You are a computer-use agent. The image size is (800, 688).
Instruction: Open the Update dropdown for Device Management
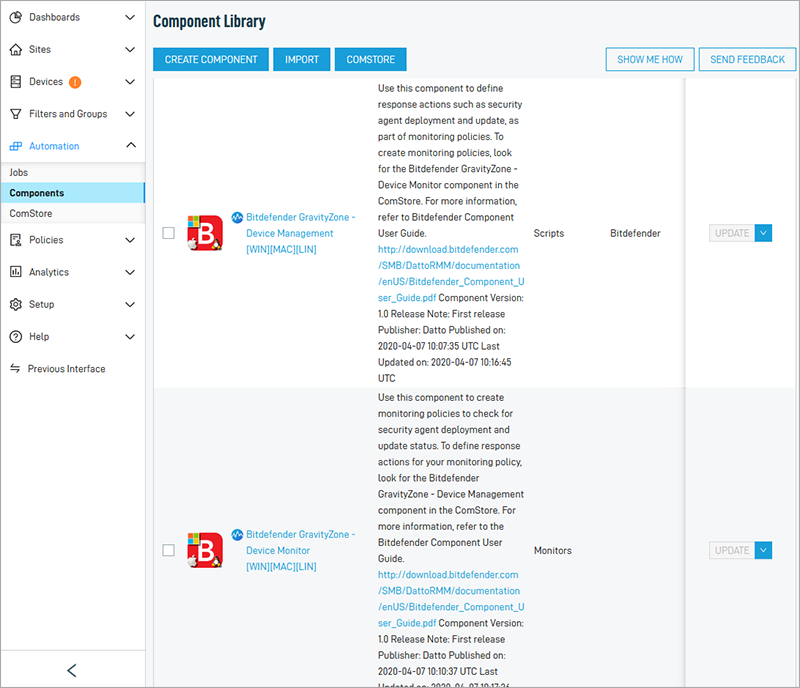pyautogui.click(x=765, y=232)
